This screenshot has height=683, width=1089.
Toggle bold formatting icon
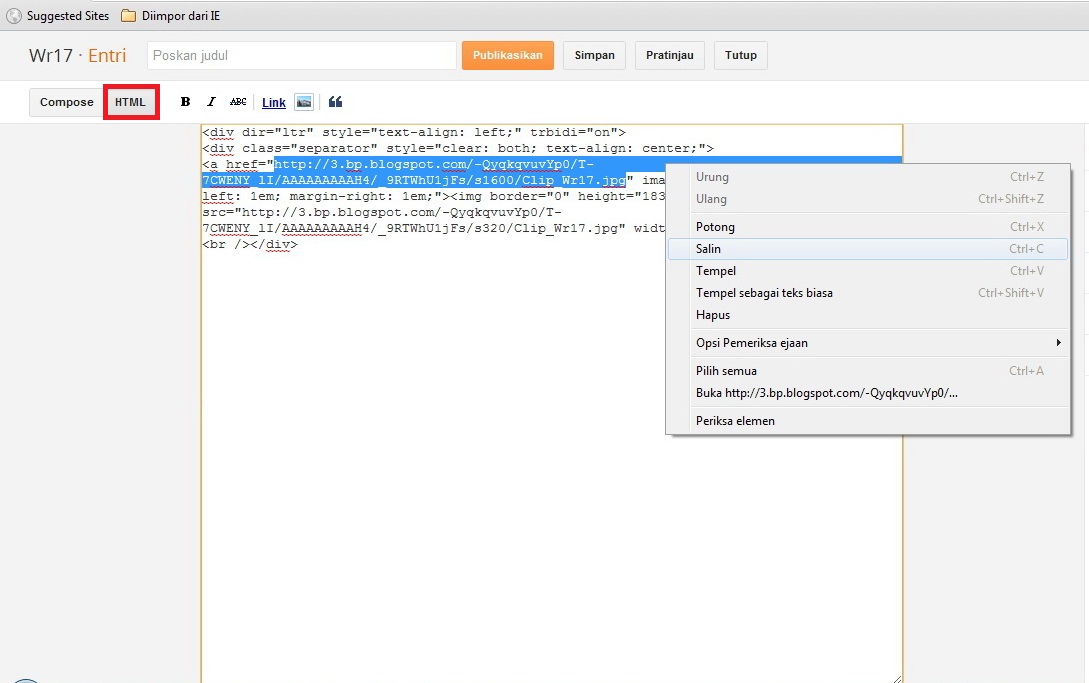tap(185, 102)
